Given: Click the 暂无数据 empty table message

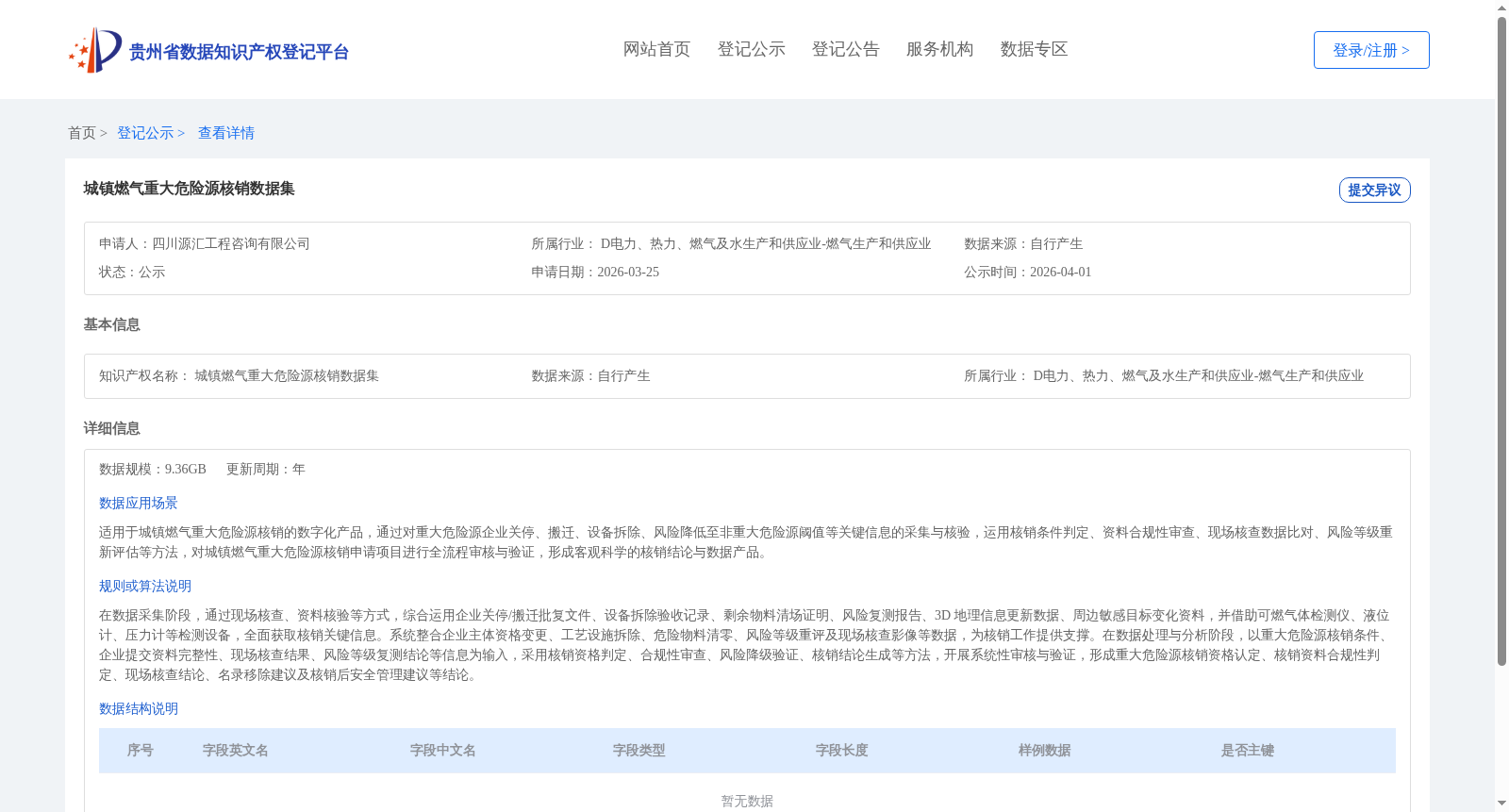Looking at the screenshot, I should pos(747,801).
